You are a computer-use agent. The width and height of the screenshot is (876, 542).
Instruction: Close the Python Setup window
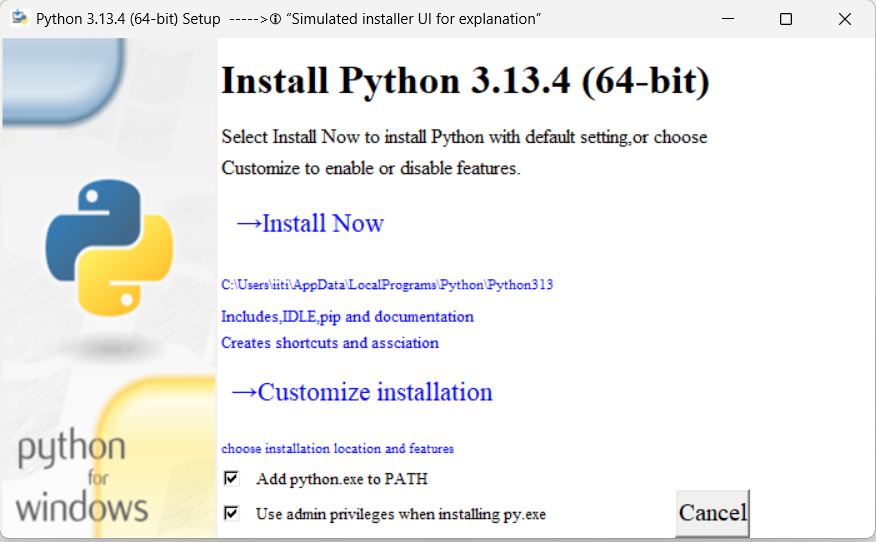845,19
